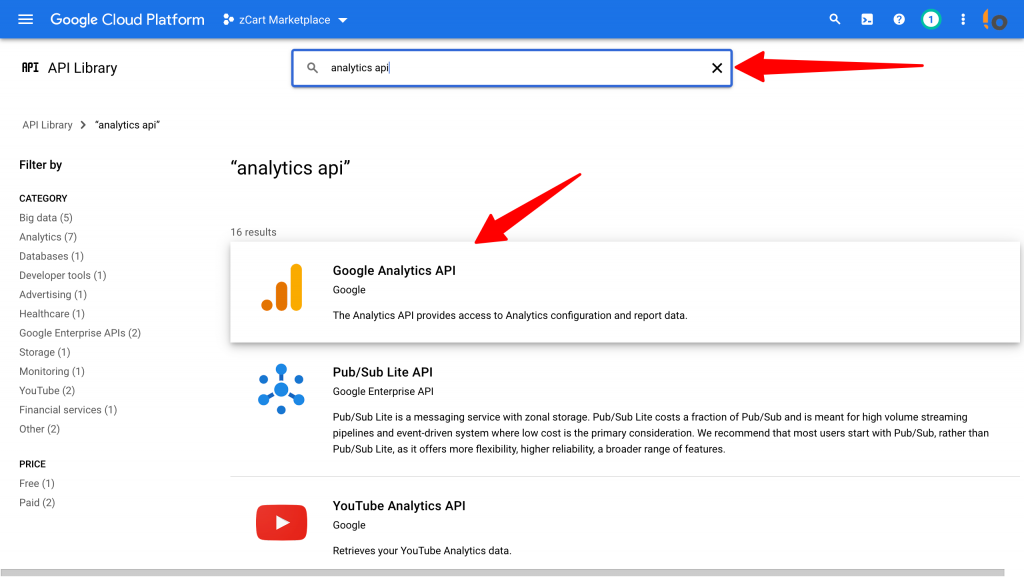Open zCart Marketplace project dropdown
Viewport: 1024px width, 577px height.
click(286, 20)
